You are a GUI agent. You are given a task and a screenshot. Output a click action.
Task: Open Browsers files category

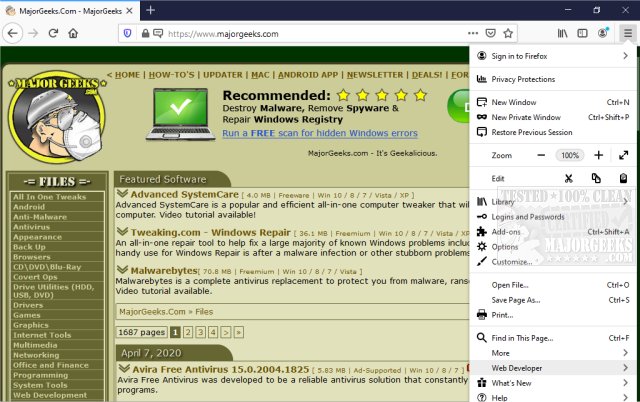(32, 257)
